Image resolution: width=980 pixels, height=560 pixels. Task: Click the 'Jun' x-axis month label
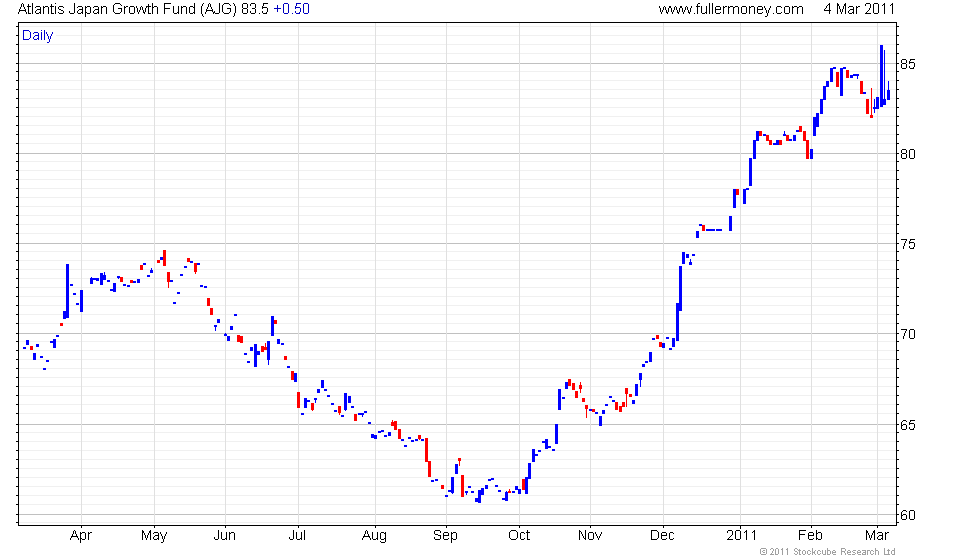pos(224,536)
